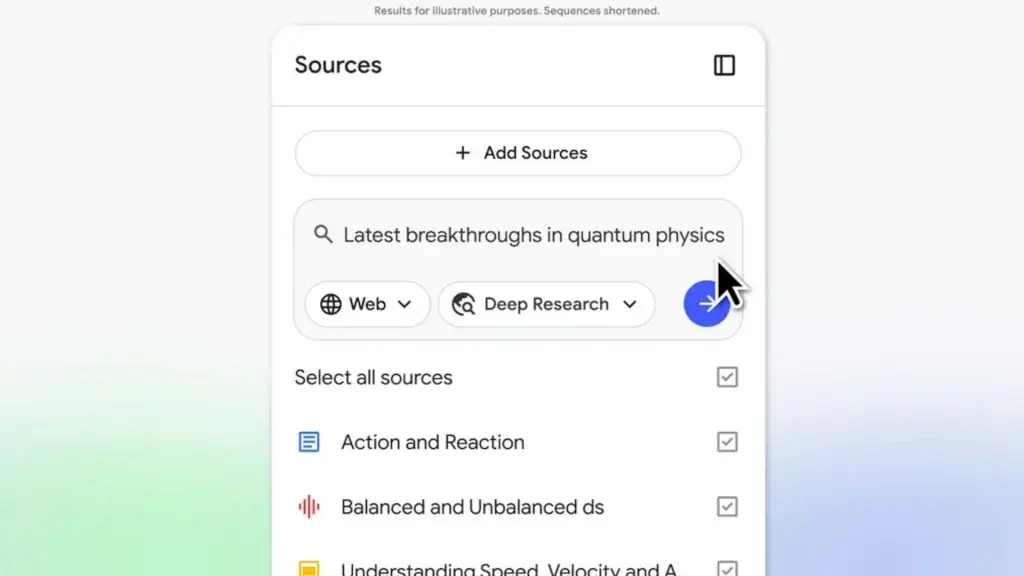Uncheck the Balanced and Unbalanced ds source

click(727, 506)
